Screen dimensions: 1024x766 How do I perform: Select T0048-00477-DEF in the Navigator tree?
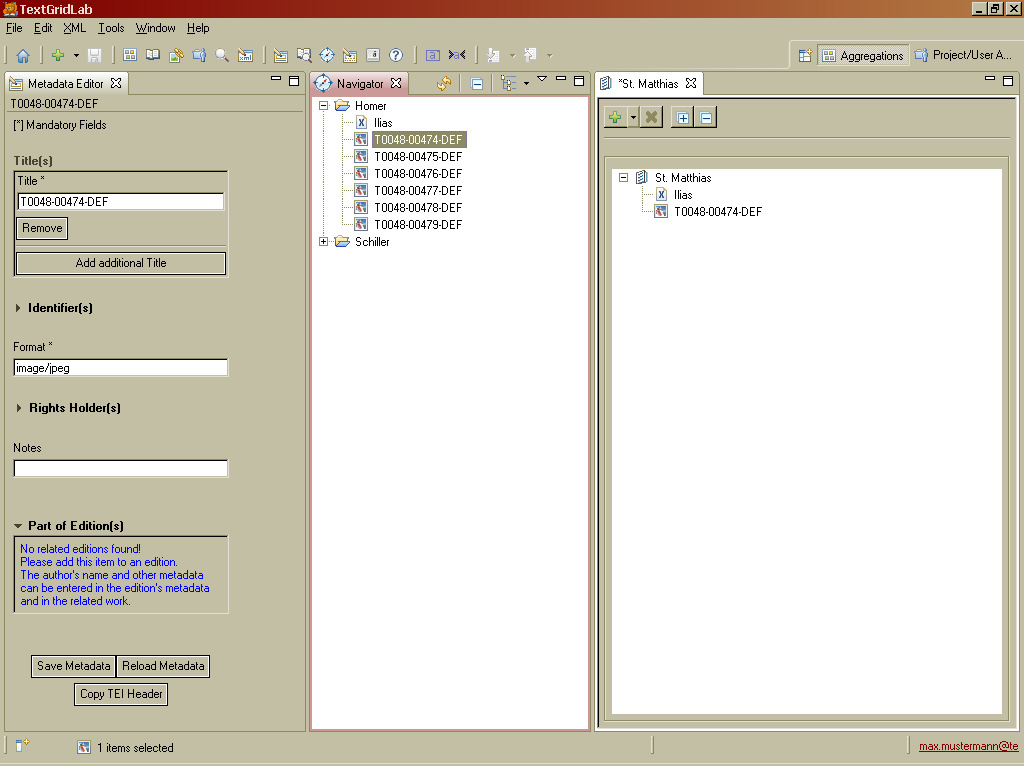point(417,191)
